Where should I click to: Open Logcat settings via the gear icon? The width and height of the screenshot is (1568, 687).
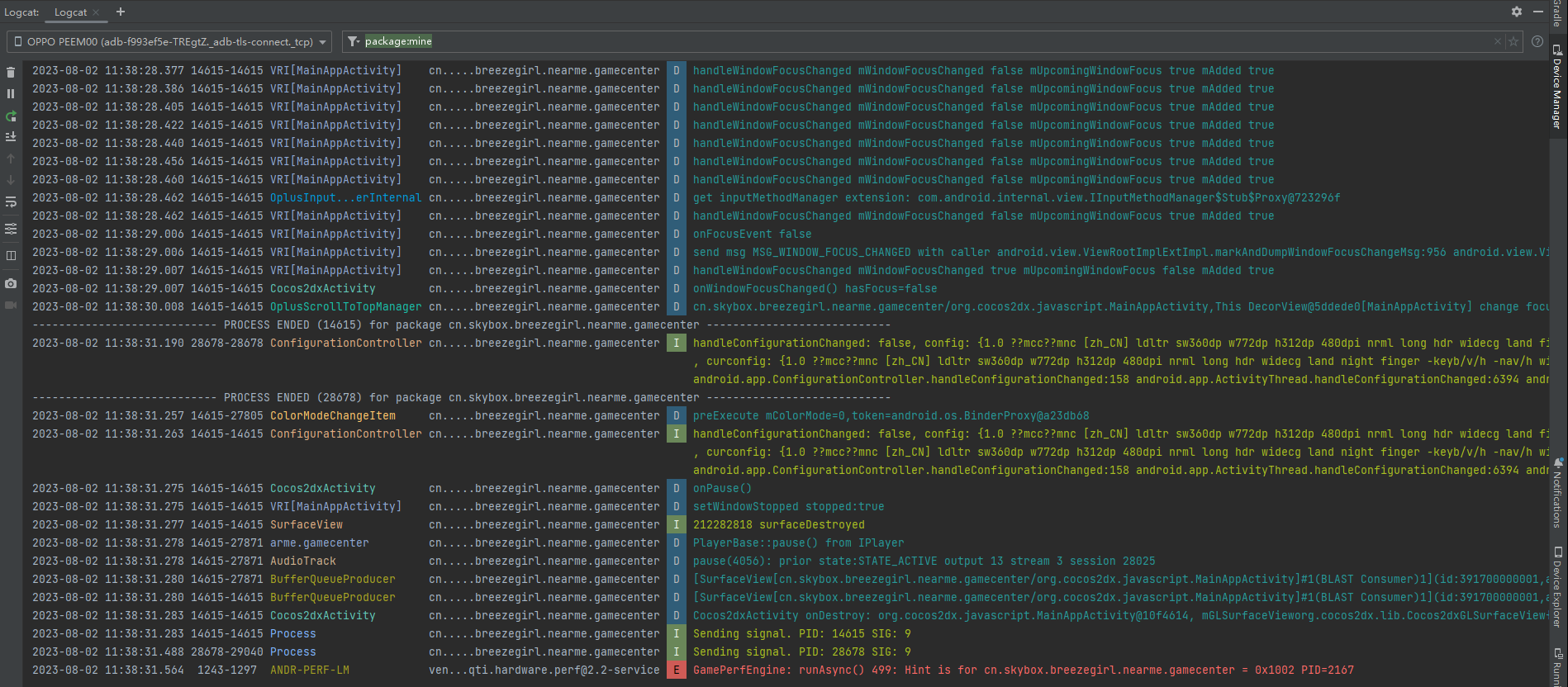(1517, 12)
